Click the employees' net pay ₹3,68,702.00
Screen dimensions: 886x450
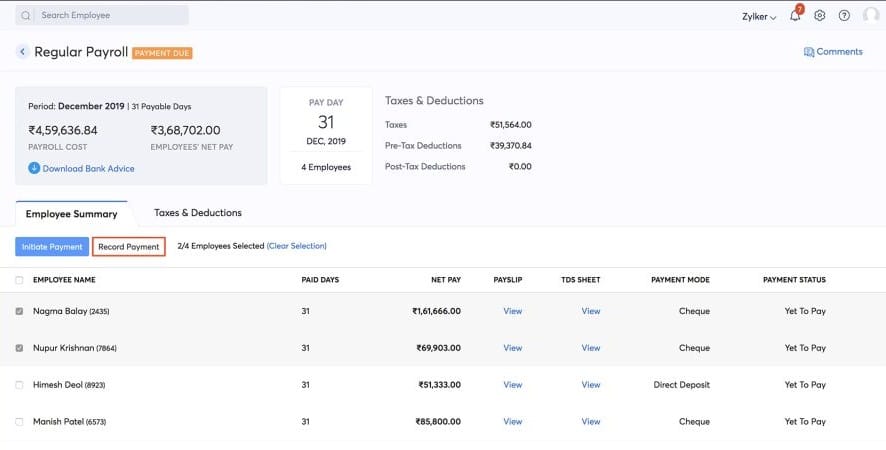(185, 130)
